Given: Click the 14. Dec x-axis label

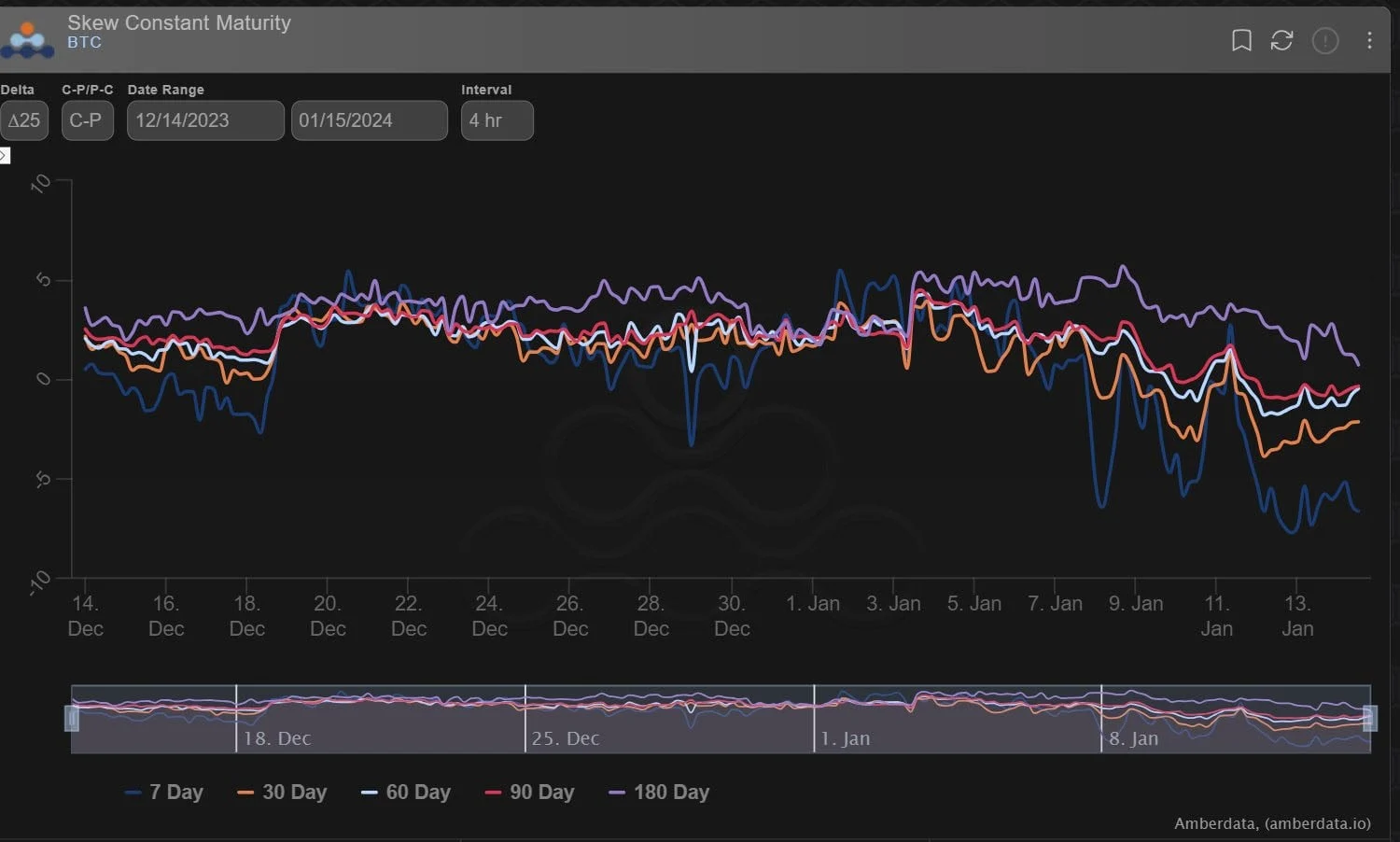Looking at the screenshot, I should 85,616.
